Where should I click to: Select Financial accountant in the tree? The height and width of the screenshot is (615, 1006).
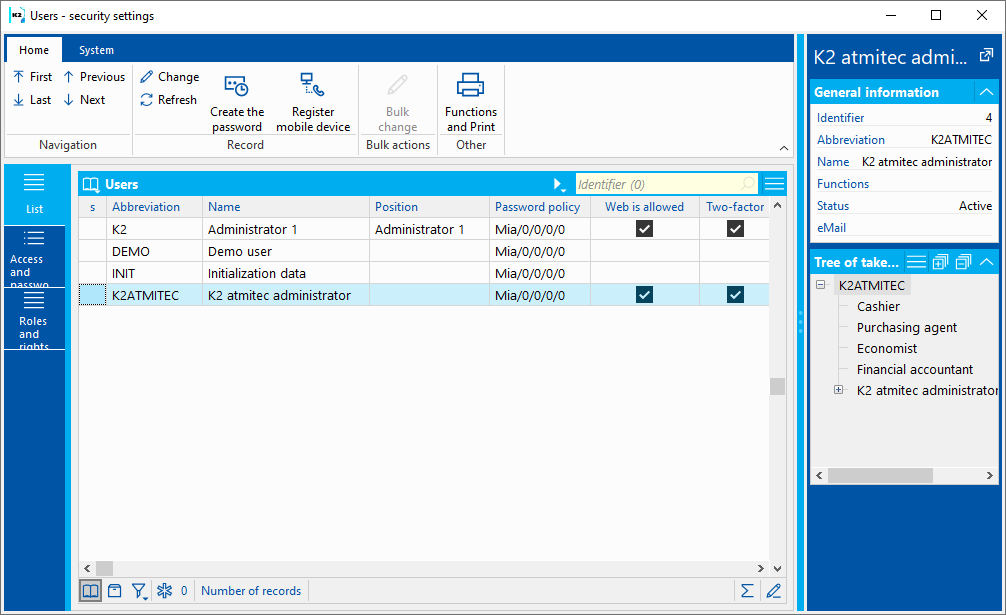(x=914, y=369)
